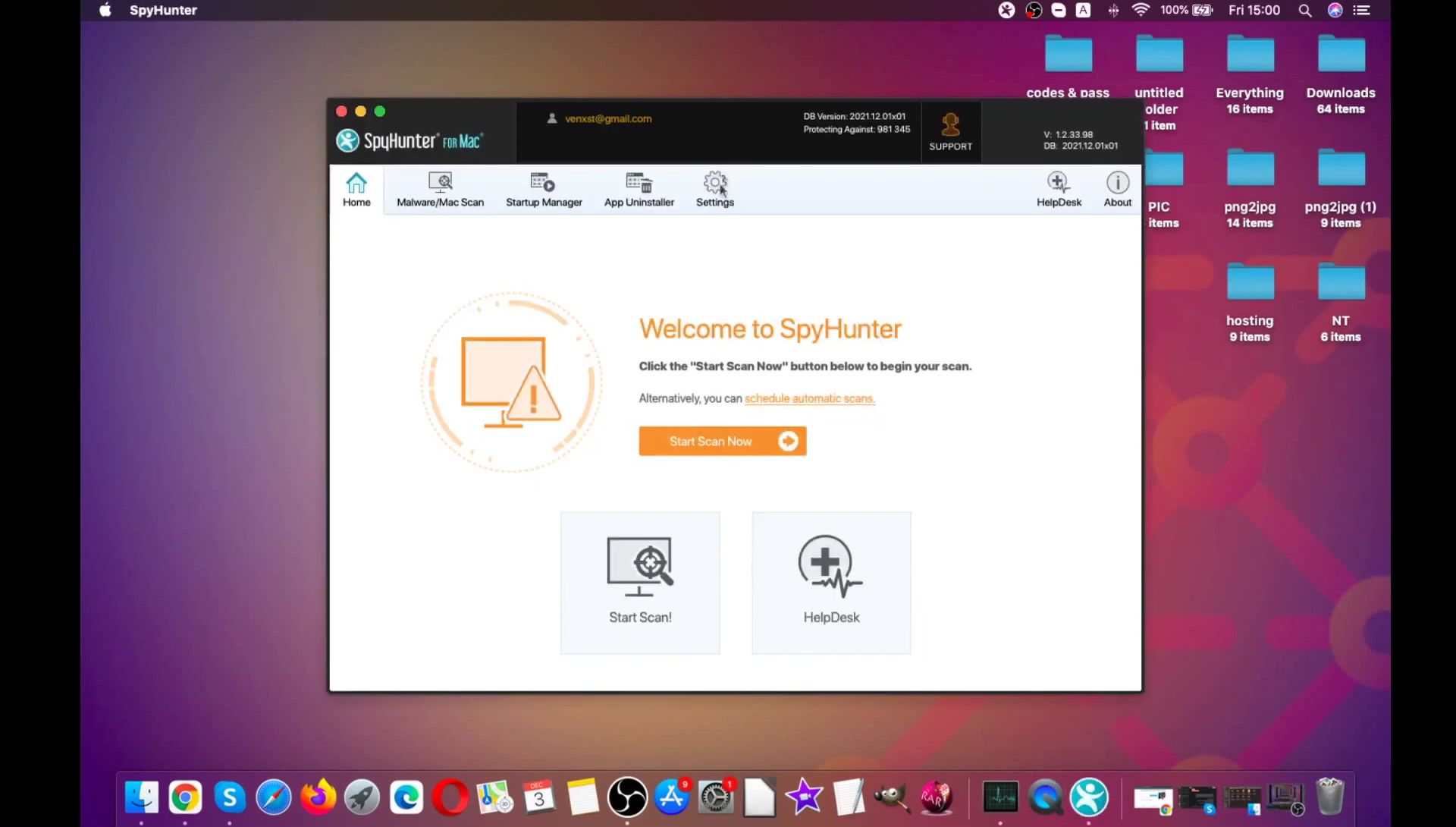
Task: Click the SpyHunter for Mac logo
Action: [x=409, y=140]
